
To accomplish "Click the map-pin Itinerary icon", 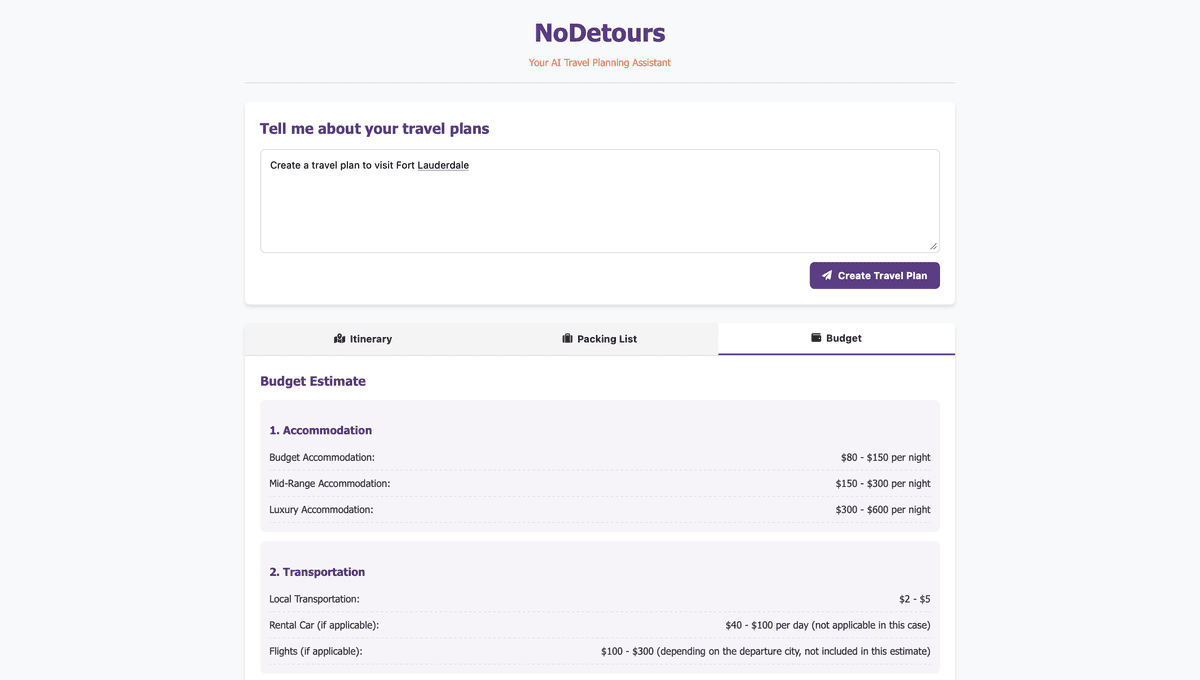I will tap(340, 338).
